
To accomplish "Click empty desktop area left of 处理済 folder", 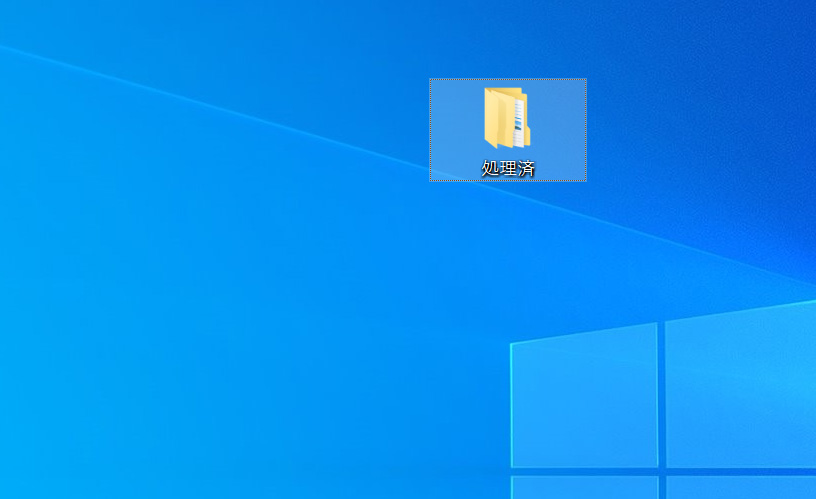I will click(x=250, y=130).
